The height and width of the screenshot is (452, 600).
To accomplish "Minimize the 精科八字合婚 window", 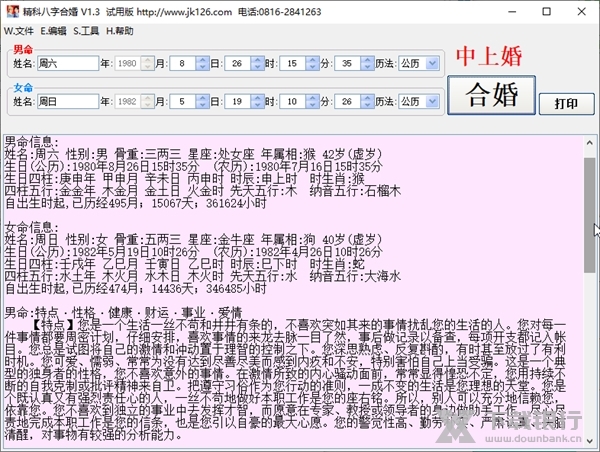I will [x=512, y=12].
